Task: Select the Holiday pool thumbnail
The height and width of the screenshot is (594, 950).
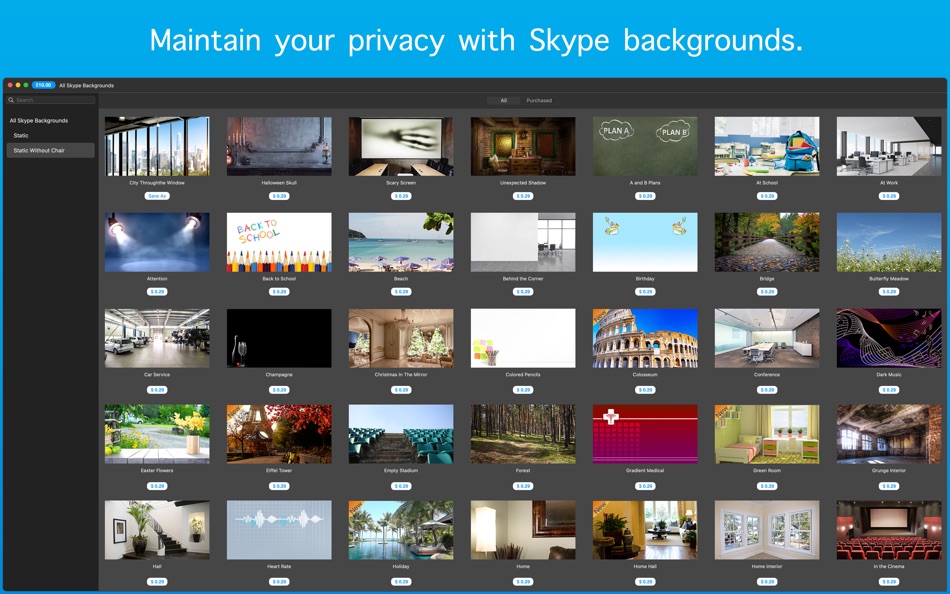Action: pyautogui.click(x=401, y=530)
